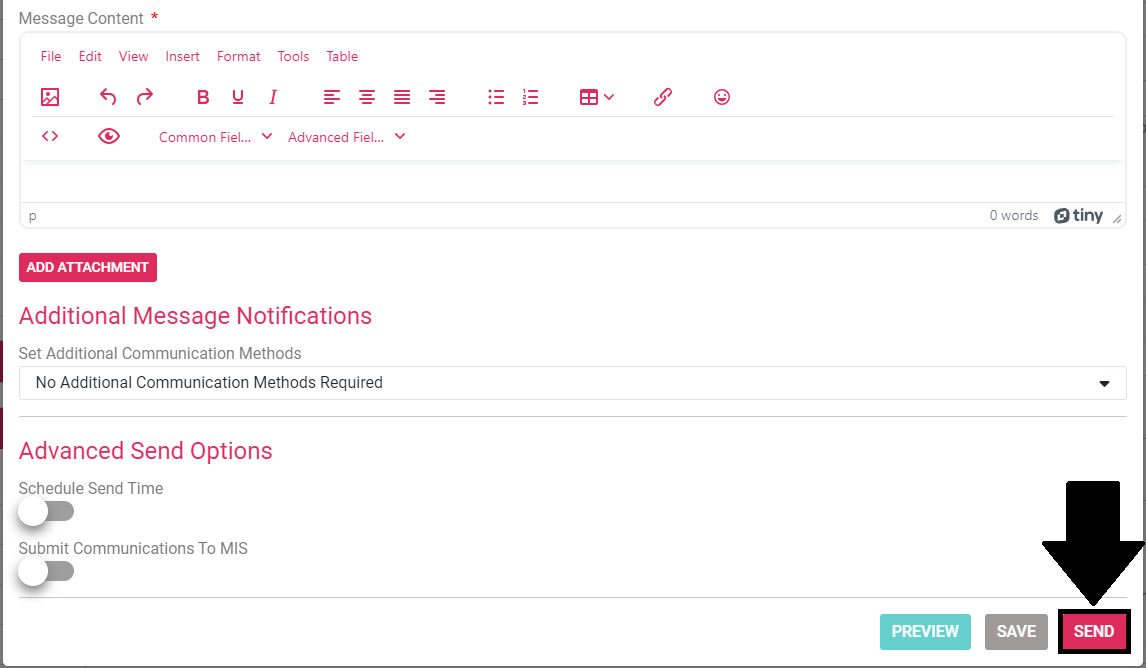The width and height of the screenshot is (1146, 668).
Task: Expand Additional Communication Methods dropdown
Action: (572, 383)
